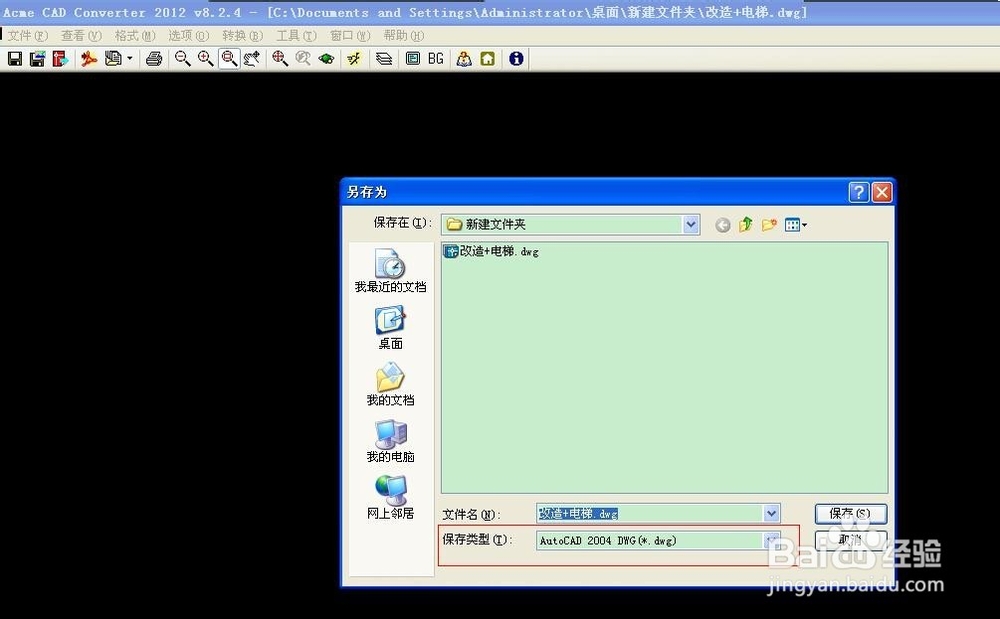
Task: Open the Layers manager toolbar icon
Action: 384,59
